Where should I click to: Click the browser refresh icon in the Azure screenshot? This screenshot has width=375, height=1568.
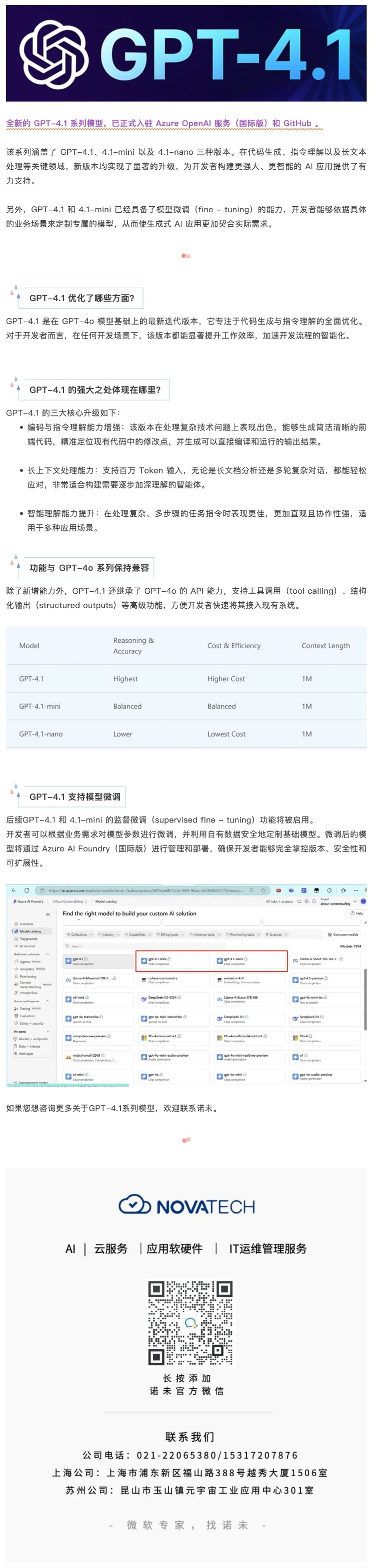click(x=27, y=890)
